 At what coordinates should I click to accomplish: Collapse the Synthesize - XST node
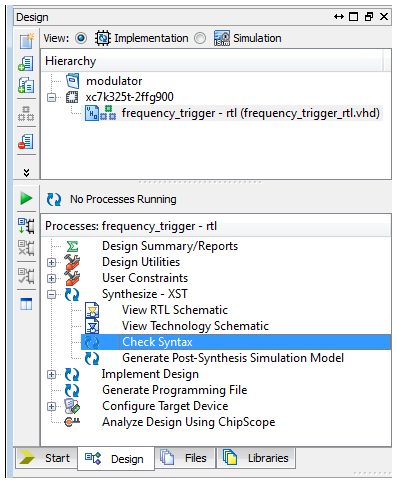51,294
